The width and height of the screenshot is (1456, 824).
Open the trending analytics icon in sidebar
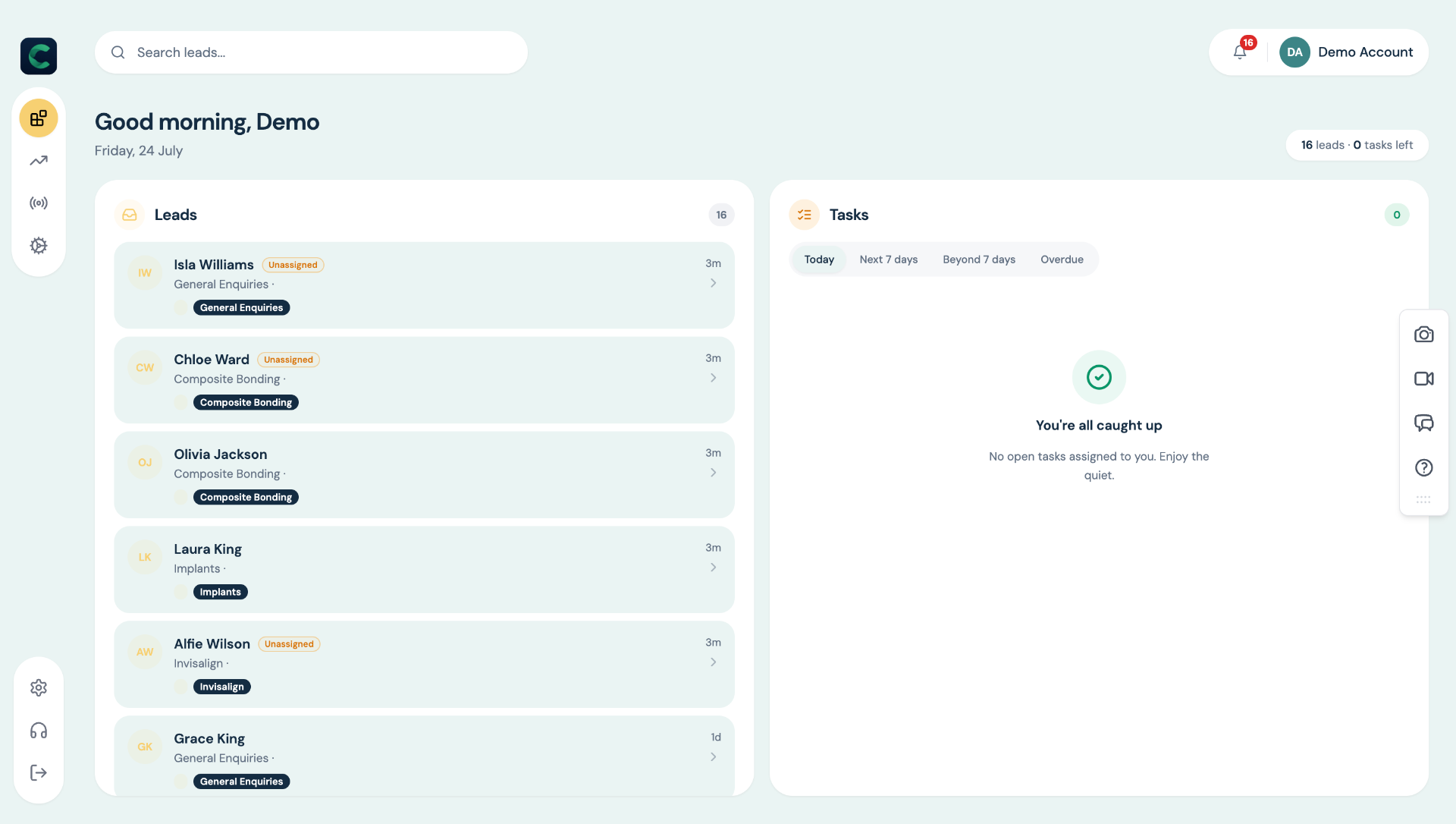[x=39, y=161]
